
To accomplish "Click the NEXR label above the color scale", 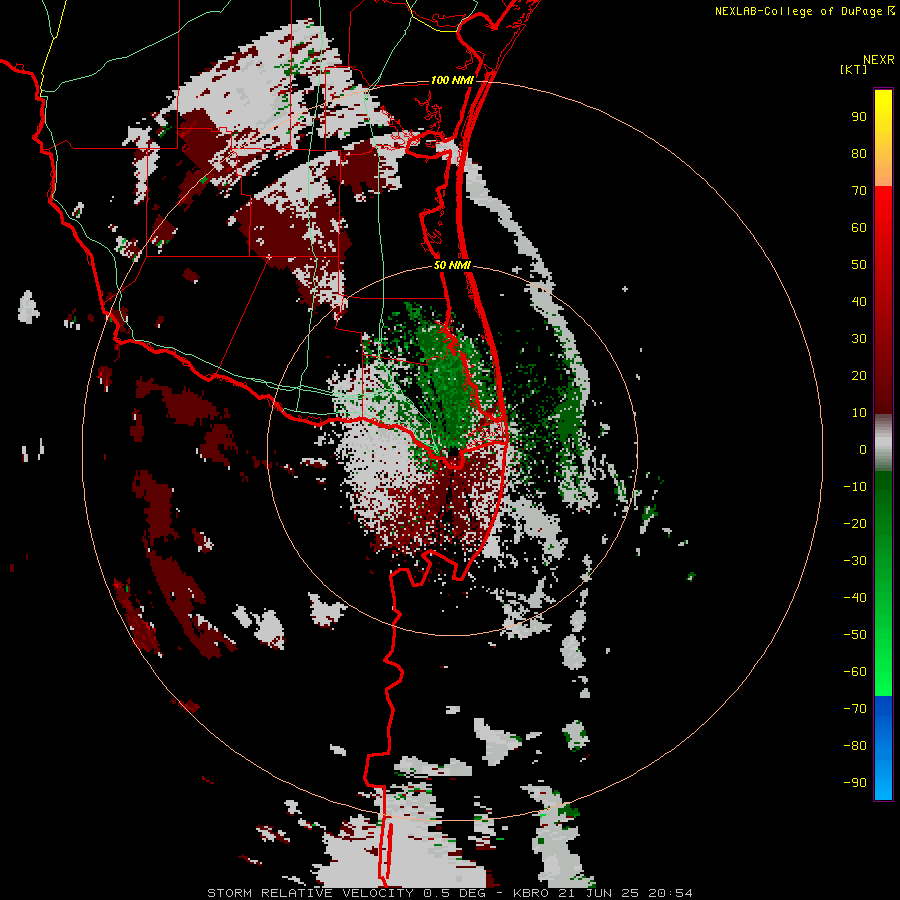I will click(879, 60).
